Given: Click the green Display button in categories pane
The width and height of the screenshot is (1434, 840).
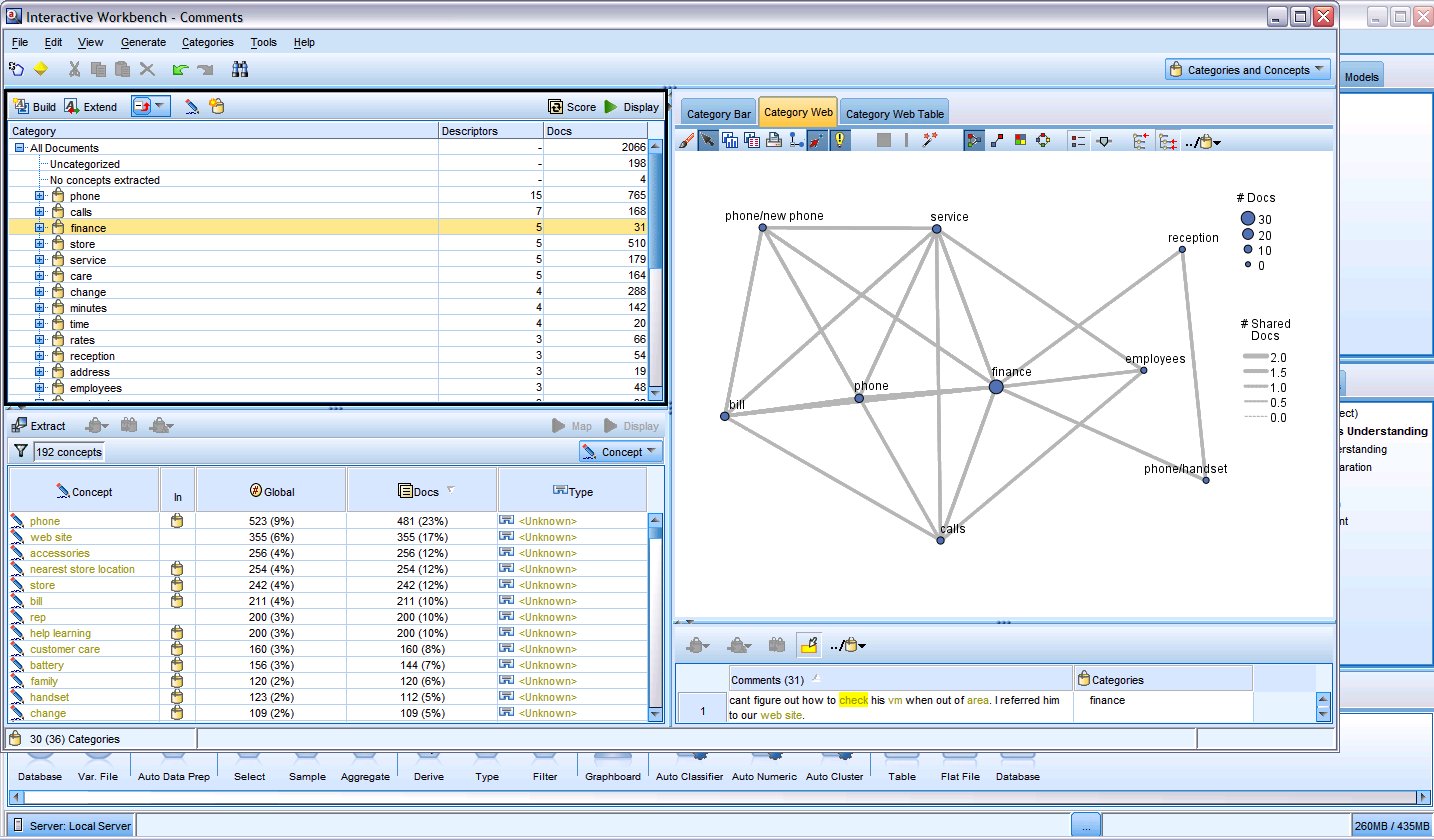Looking at the screenshot, I should [x=631, y=107].
